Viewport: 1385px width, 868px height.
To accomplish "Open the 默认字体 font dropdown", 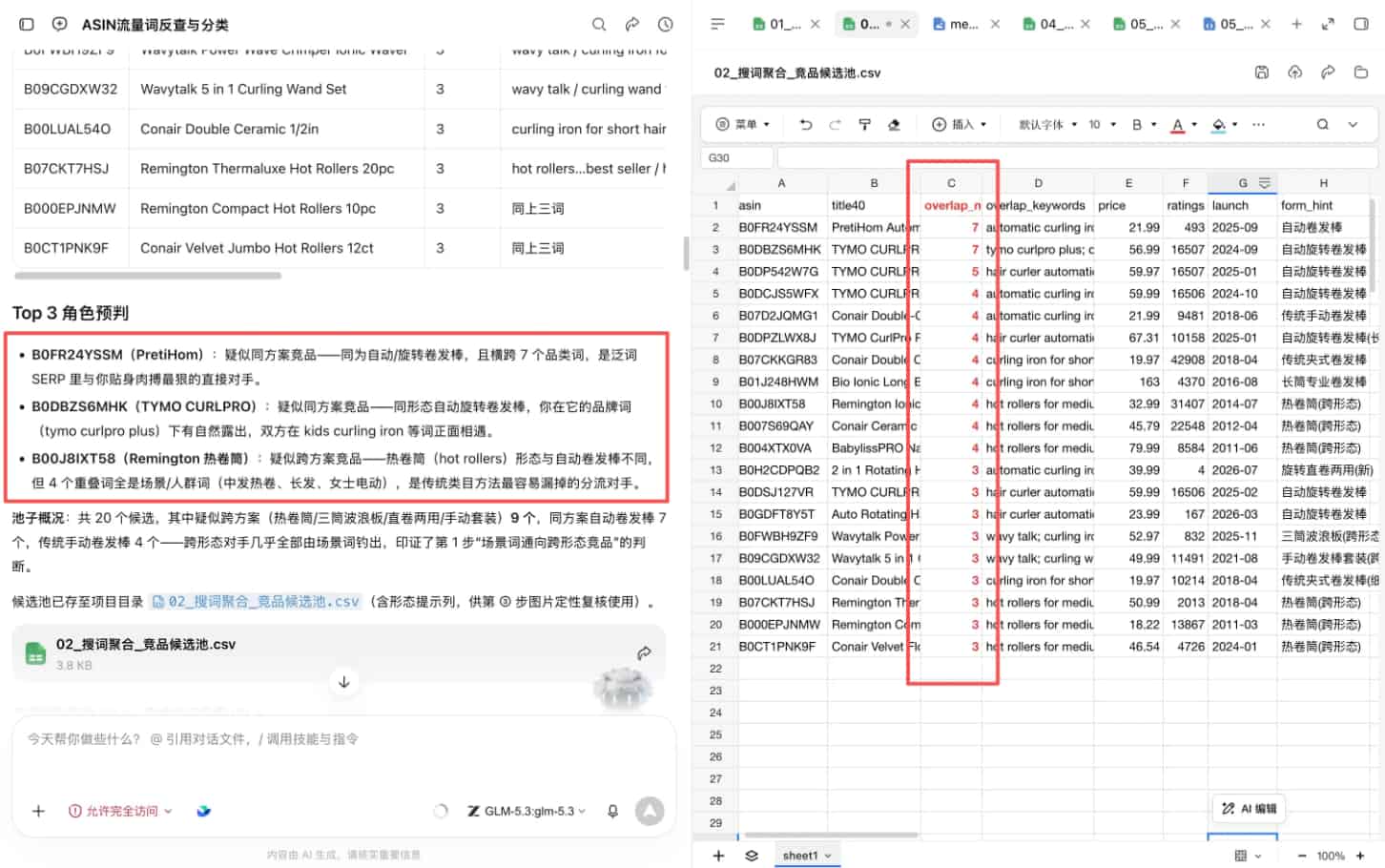I will pos(1047,124).
